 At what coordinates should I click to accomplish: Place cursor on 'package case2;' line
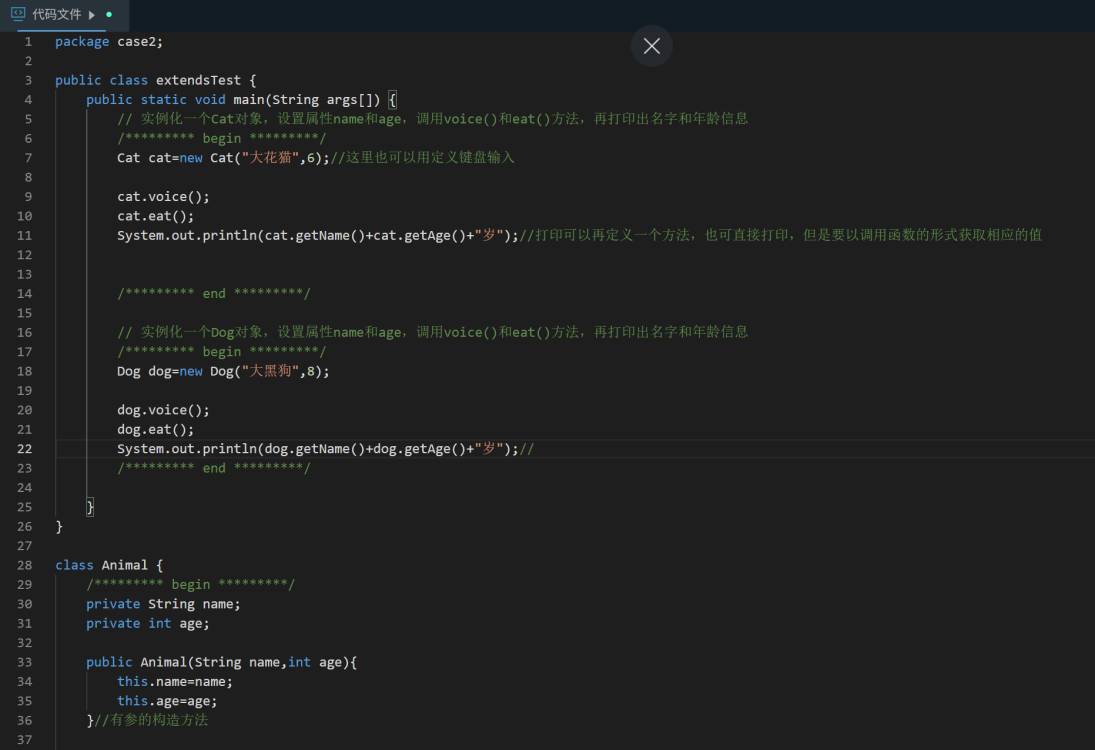[109, 42]
